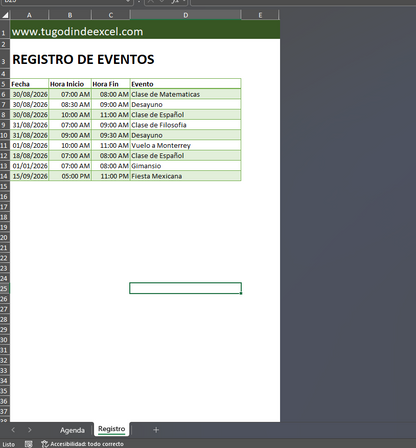Select the Desayuno cell in row 10
This screenshot has width=416, height=448.
[186, 135]
